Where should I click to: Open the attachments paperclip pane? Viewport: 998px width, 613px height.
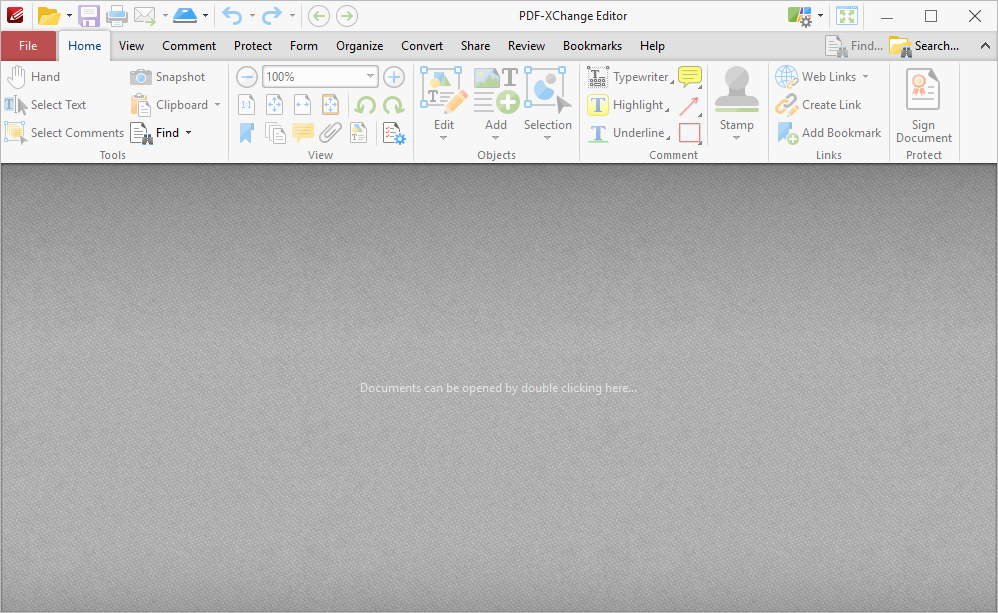[330, 133]
